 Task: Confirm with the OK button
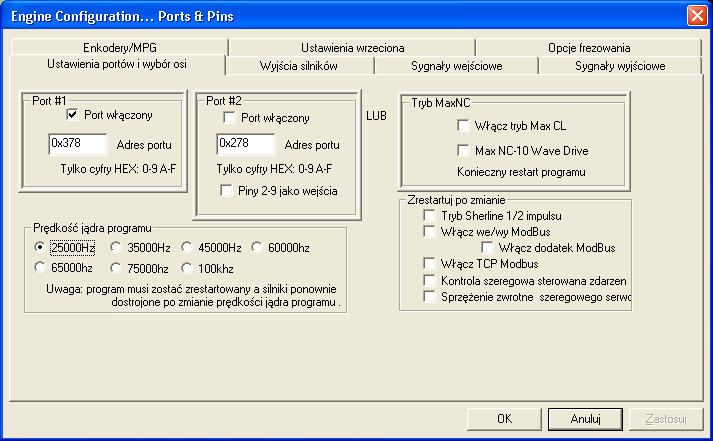pyautogui.click(x=504, y=419)
